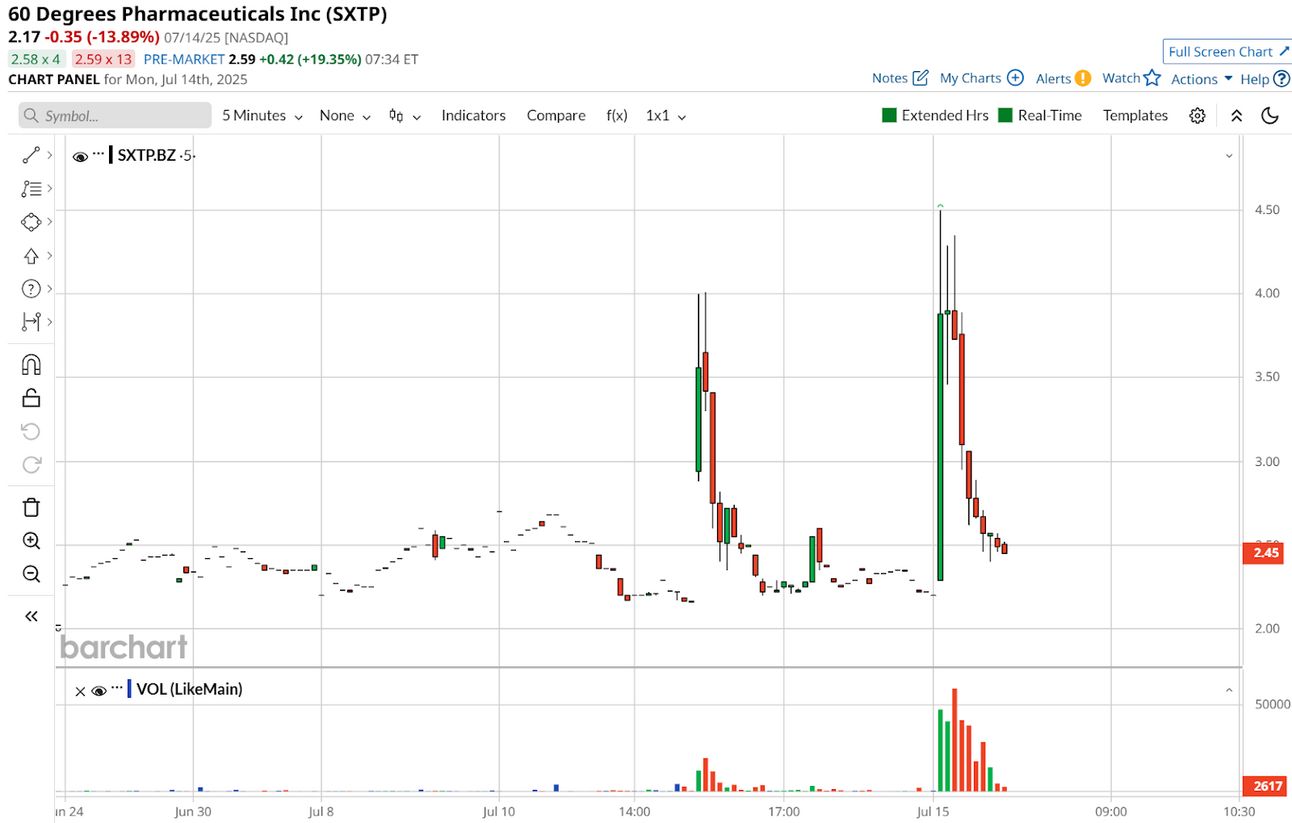Open the Alerts link
Screen dimensions: 1292x823
[x=1053, y=78]
